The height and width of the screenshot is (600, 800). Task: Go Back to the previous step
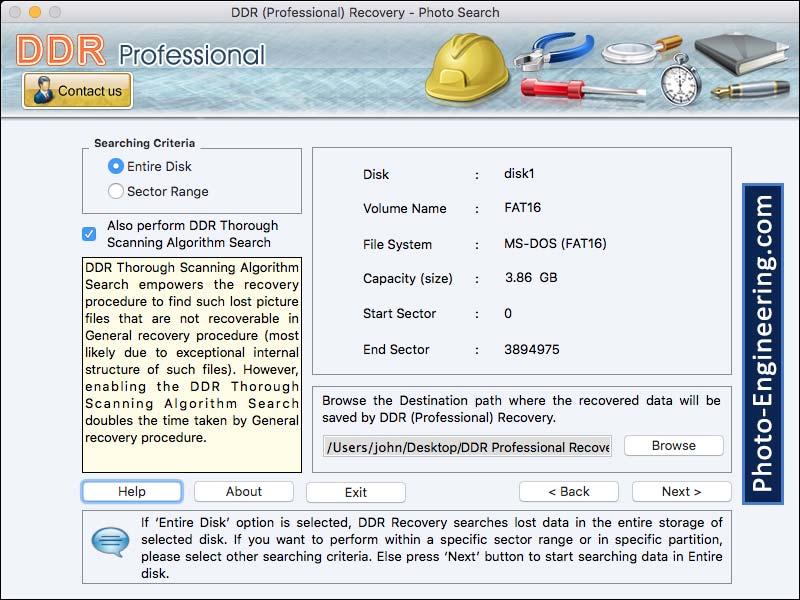click(x=569, y=491)
